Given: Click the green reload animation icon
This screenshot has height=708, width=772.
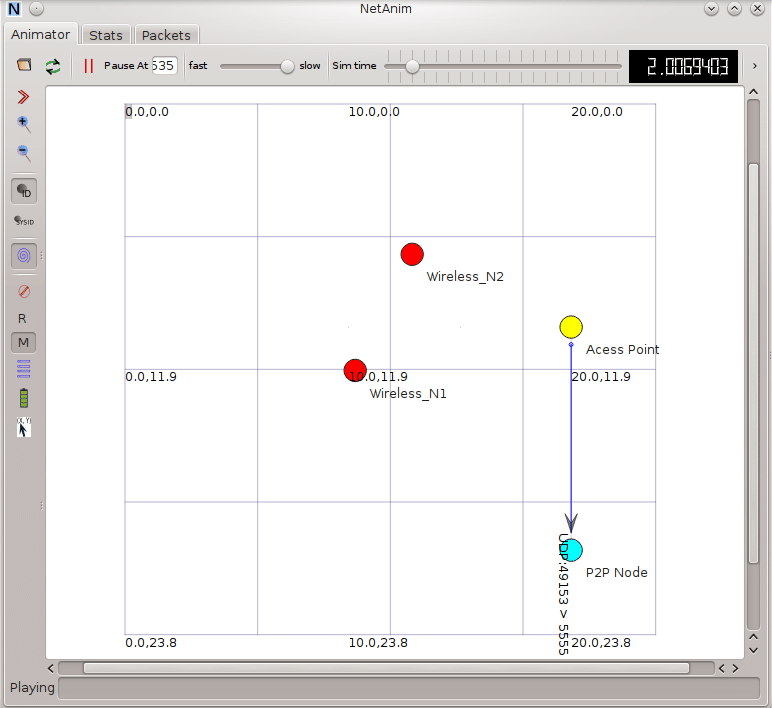Looking at the screenshot, I should coord(52,66).
